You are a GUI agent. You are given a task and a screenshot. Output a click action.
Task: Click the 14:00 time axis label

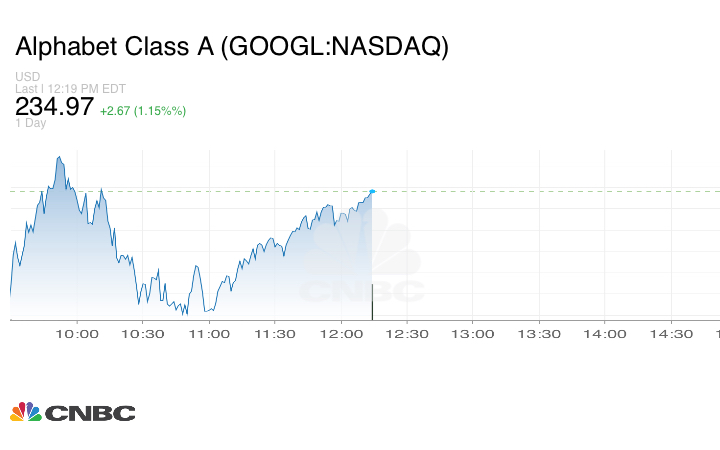click(605, 334)
